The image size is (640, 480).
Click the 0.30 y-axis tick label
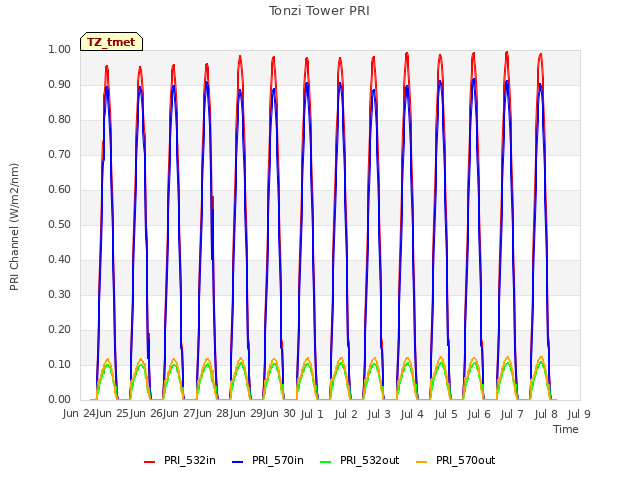(59, 295)
